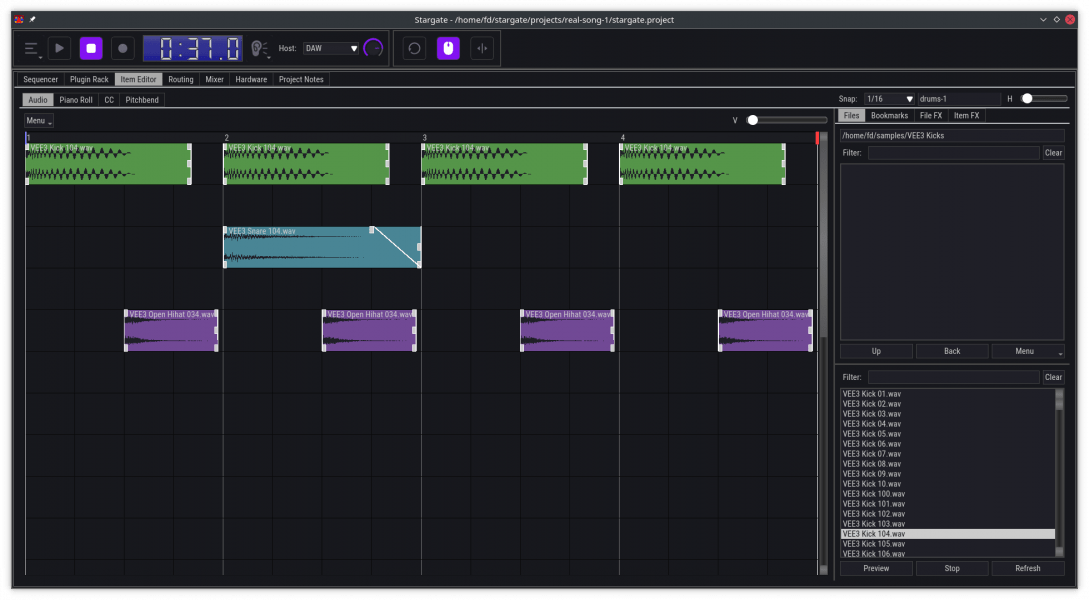Click the audio editor vertical scrollbar

(x=824, y=354)
